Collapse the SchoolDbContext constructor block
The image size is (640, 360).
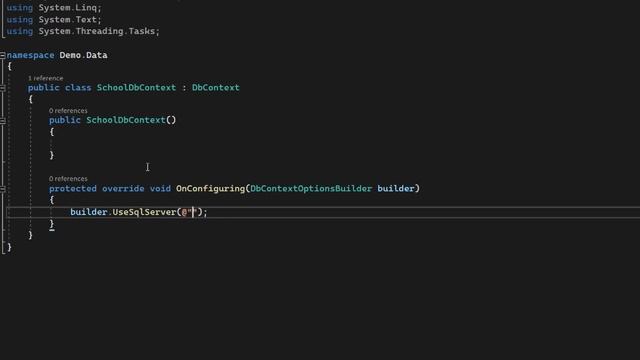point(2,120)
